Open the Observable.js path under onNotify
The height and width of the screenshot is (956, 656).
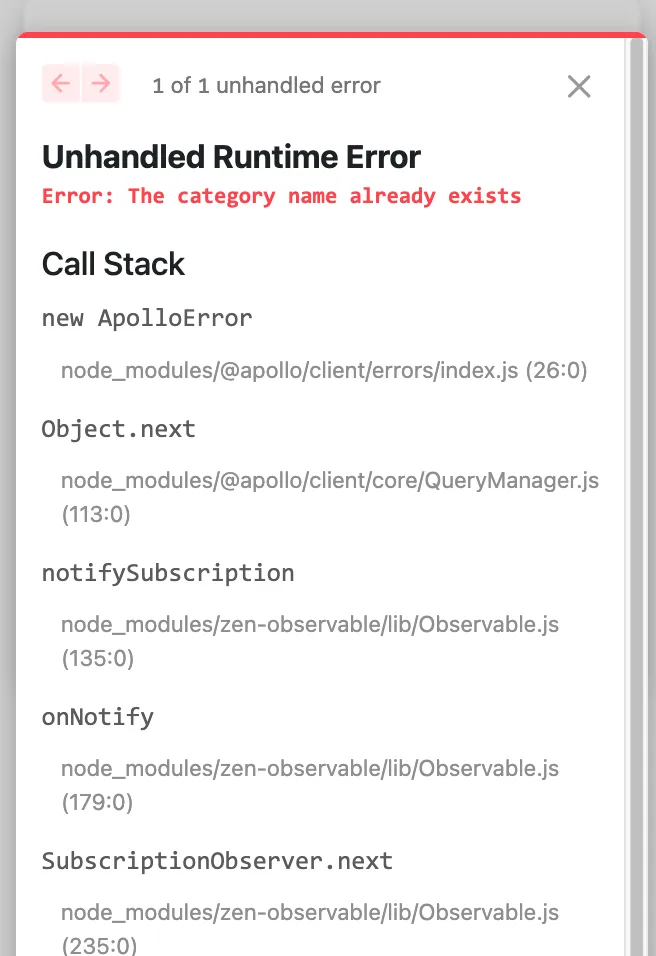[309, 769]
